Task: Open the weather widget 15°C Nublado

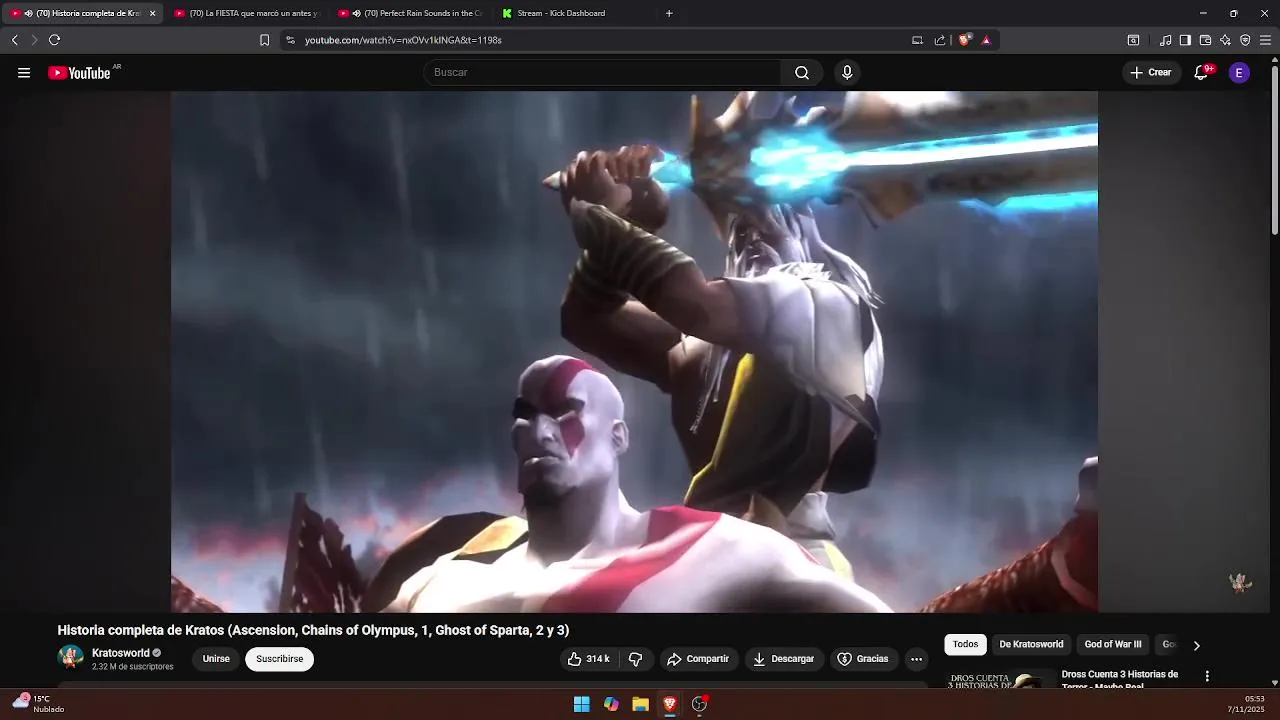Action: (x=38, y=704)
